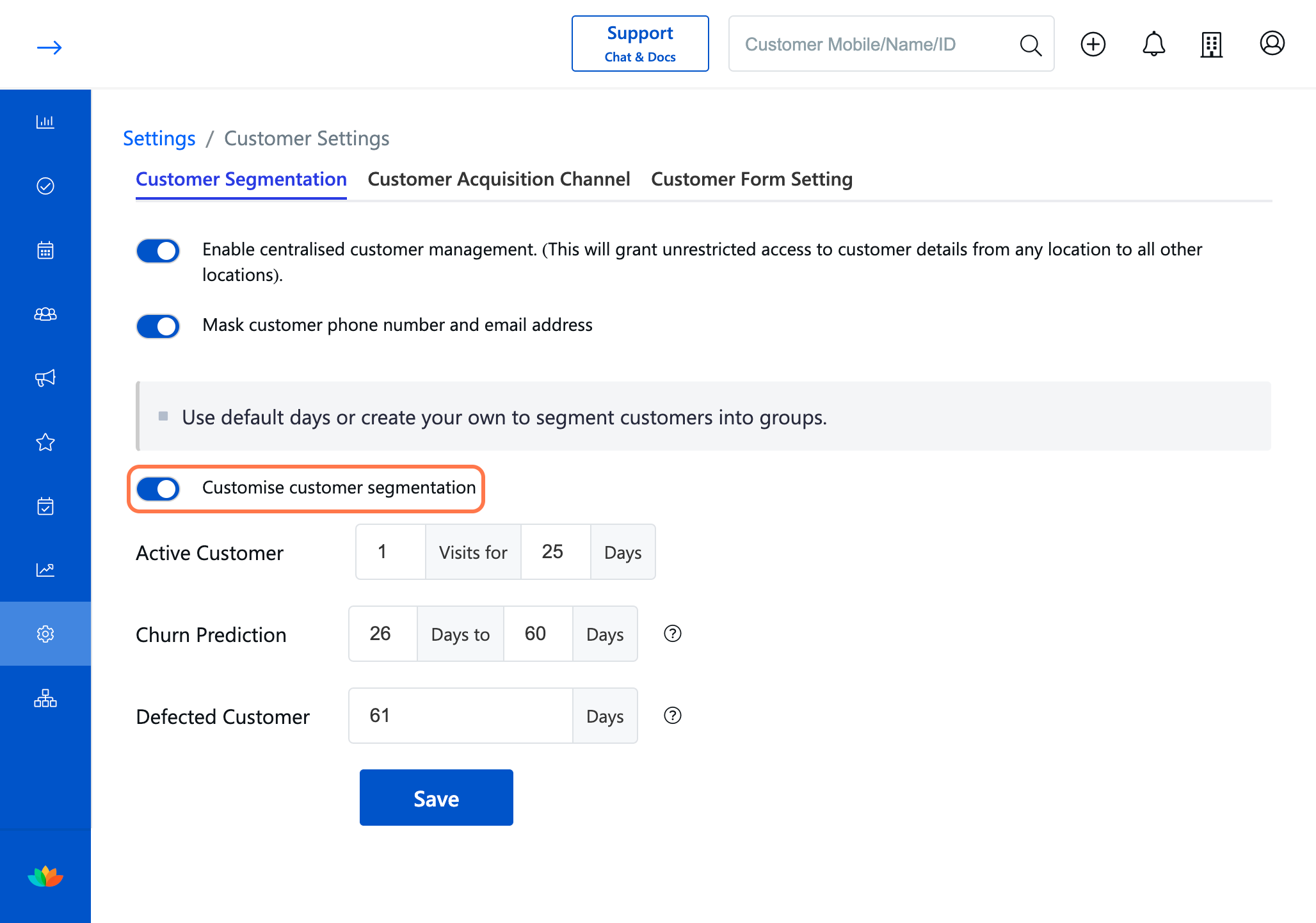This screenshot has width=1316, height=923.
Task: Switch to Customer Form Setting tab
Action: (x=751, y=179)
